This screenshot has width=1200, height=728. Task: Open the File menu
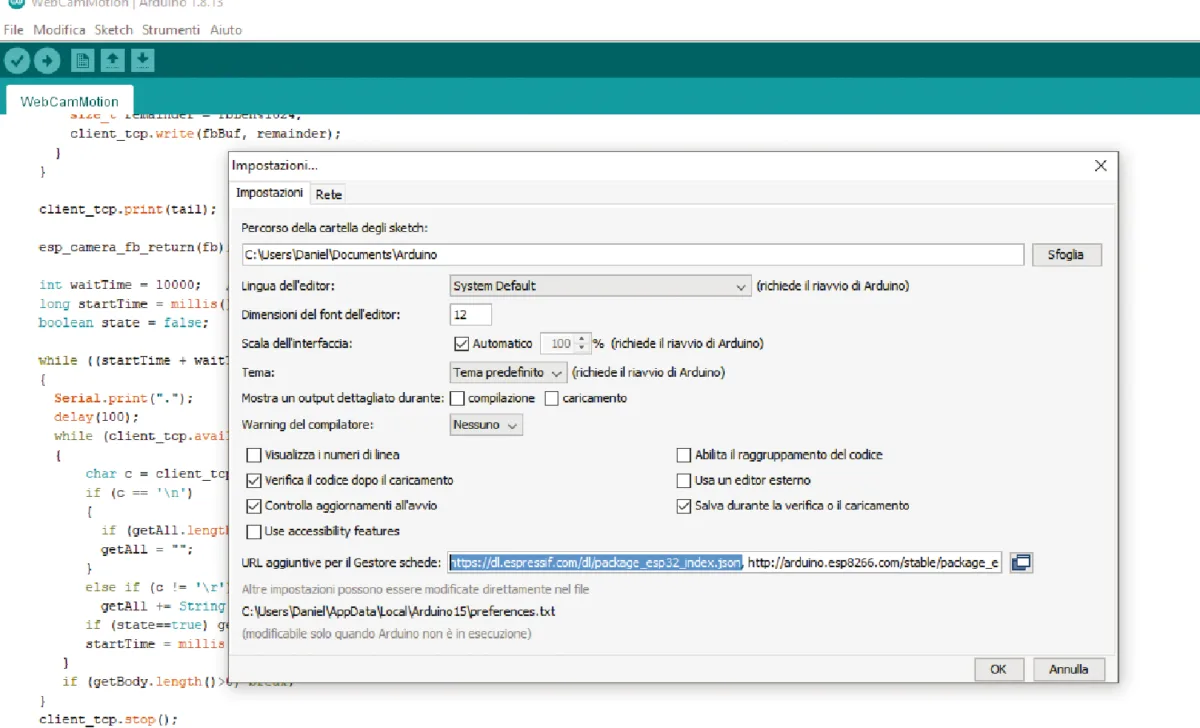pyautogui.click(x=14, y=30)
